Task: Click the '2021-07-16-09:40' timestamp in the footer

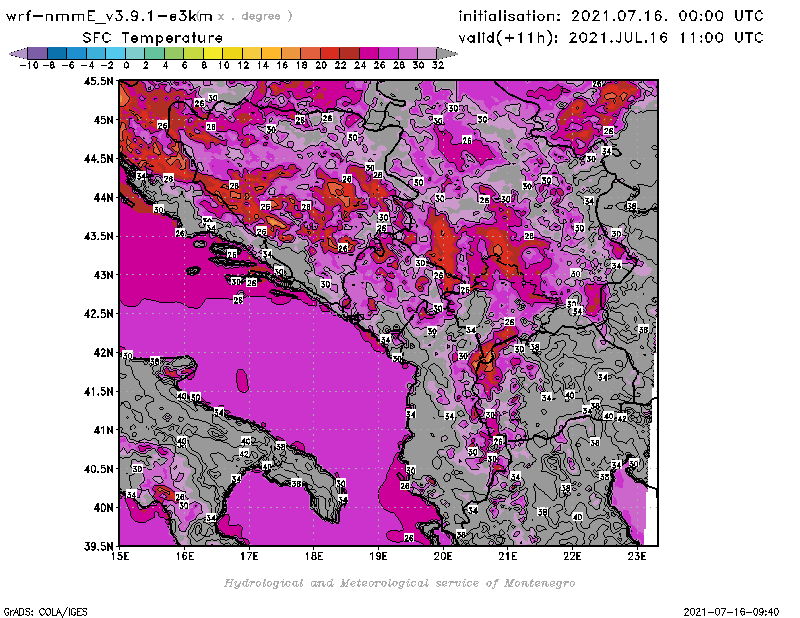Action: pos(731,612)
